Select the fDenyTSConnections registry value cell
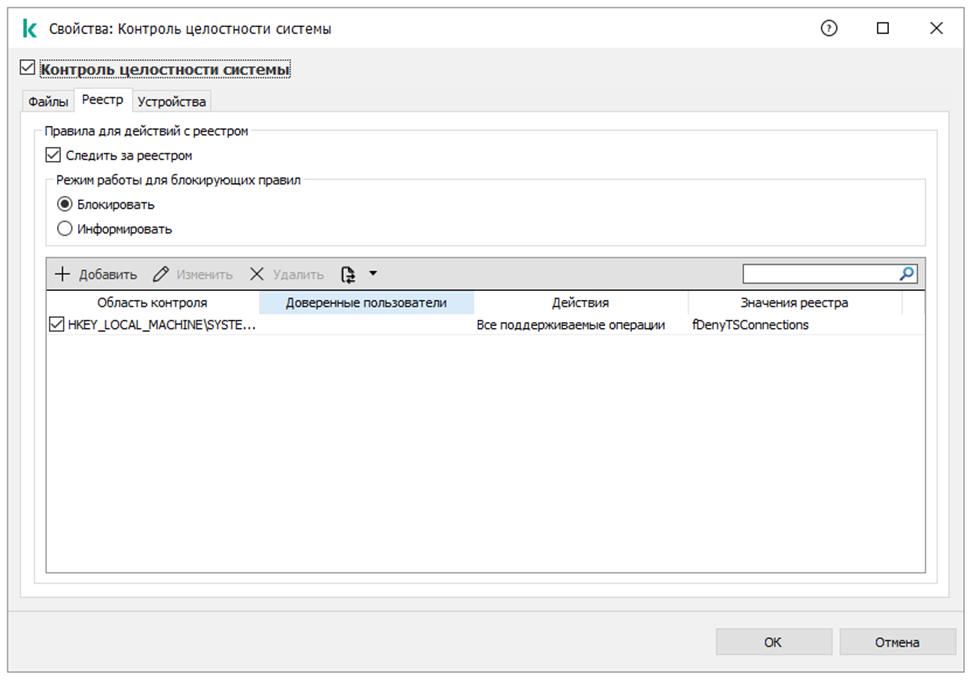The width and height of the screenshot is (974, 682). (750, 325)
